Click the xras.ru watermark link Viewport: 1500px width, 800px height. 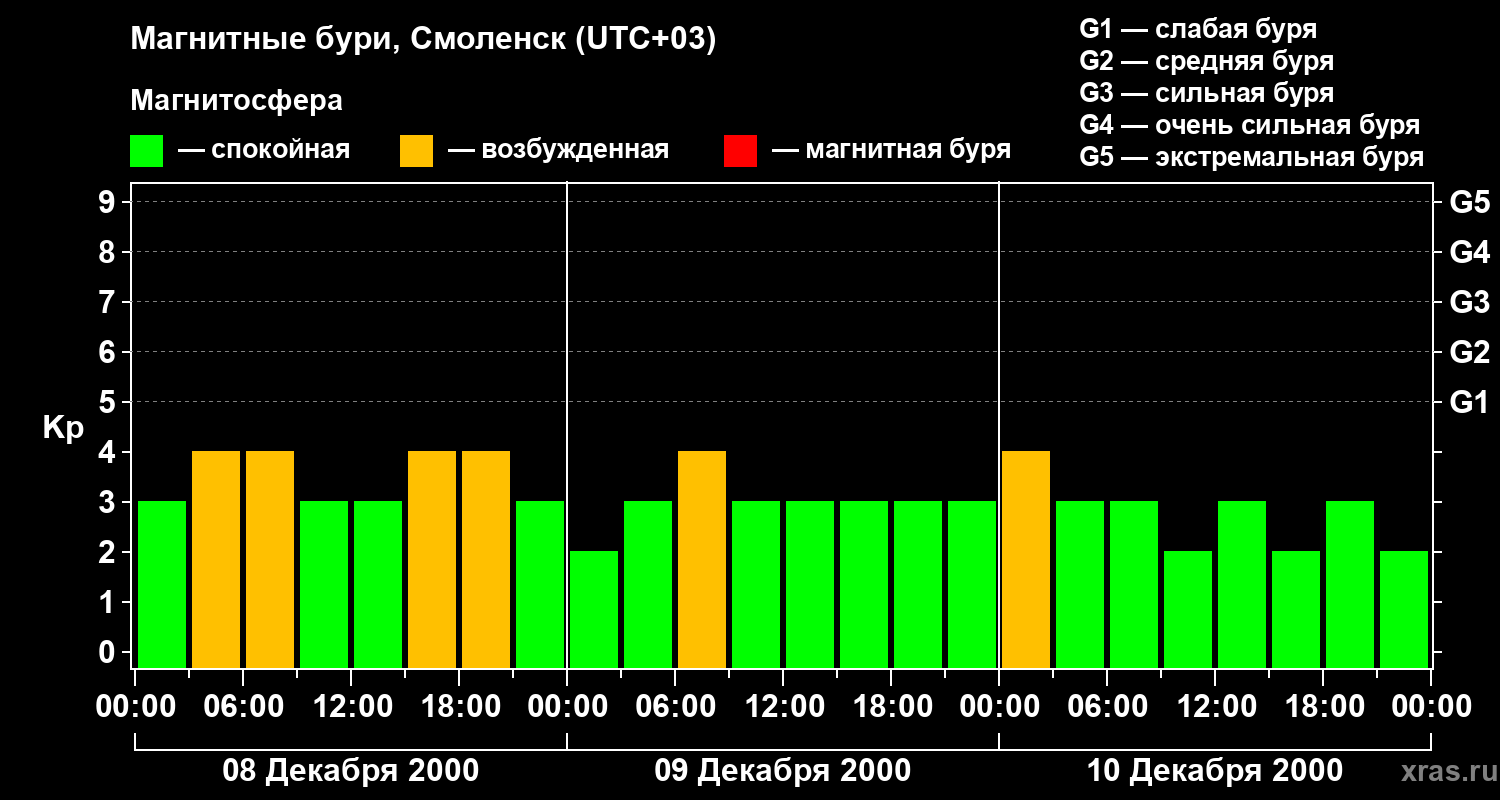[x=1444, y=771]
